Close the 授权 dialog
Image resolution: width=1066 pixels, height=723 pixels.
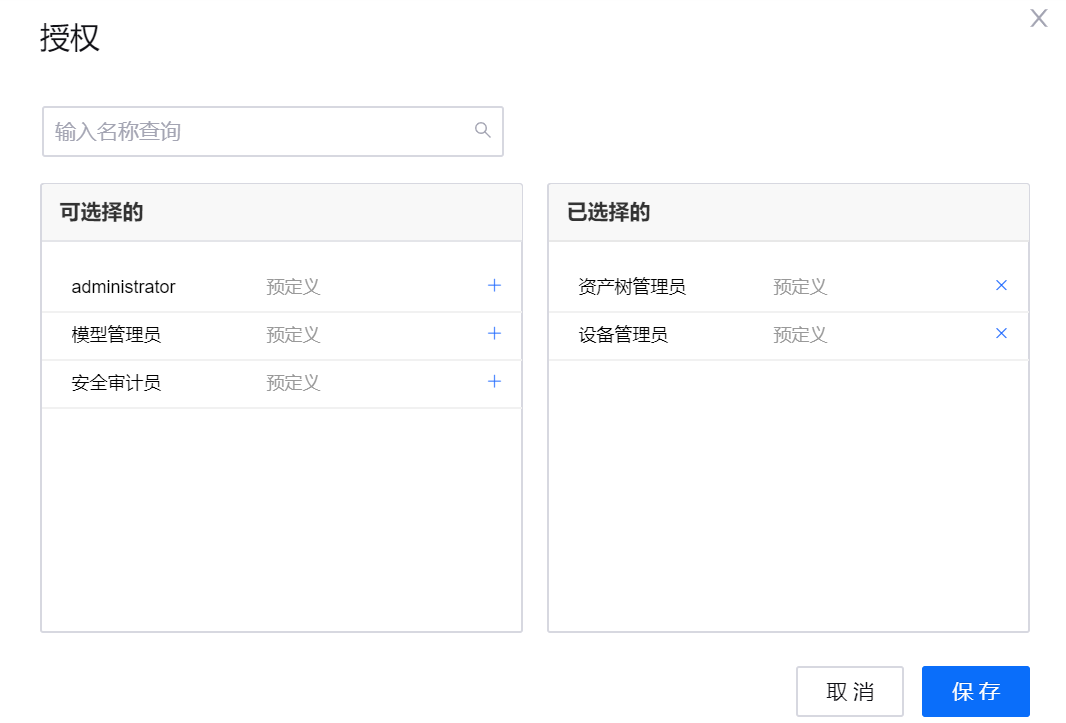(1038, 18)
